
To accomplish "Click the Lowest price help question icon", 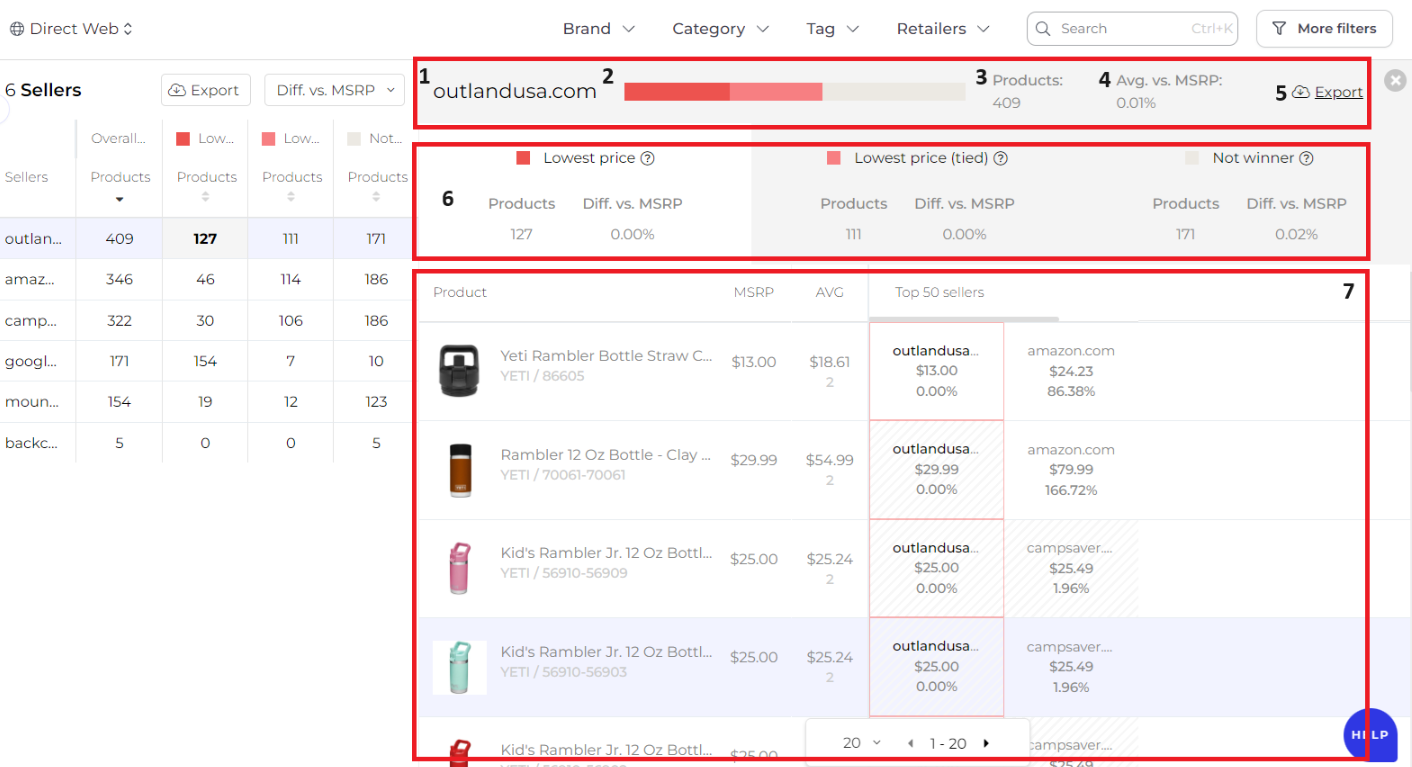I will coord(647,158).
